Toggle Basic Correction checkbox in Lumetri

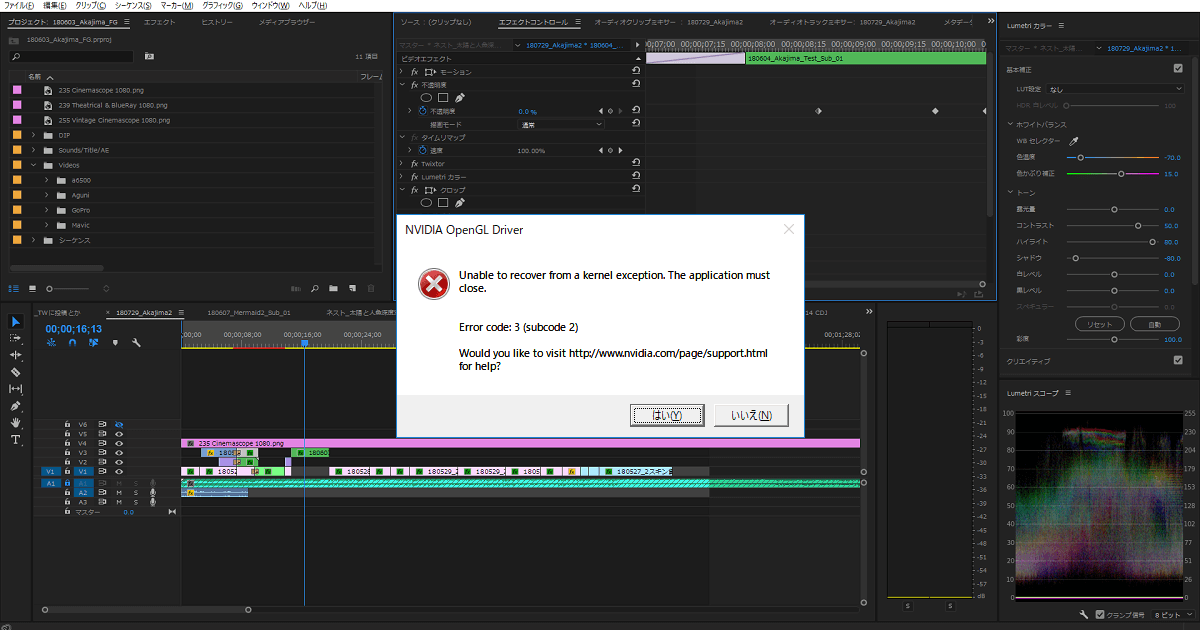1177,69
